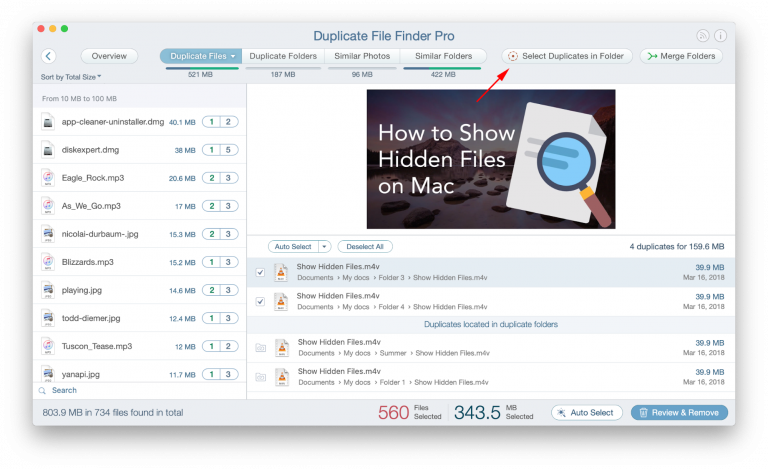This screenshot has height=469, width=768.
Task: Click the search magnifier icon
Action: 42,391
